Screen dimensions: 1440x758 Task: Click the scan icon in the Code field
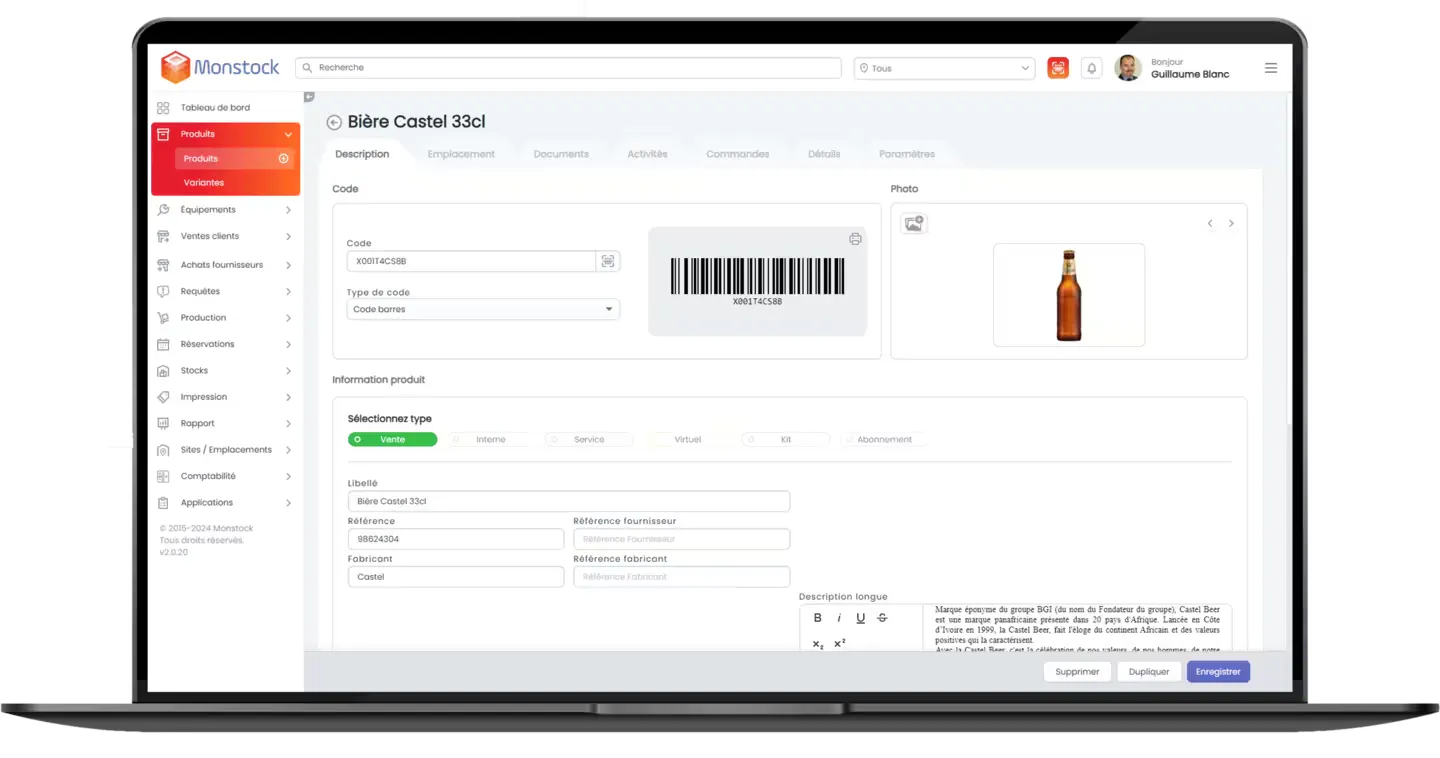click(x=608, y=261)
